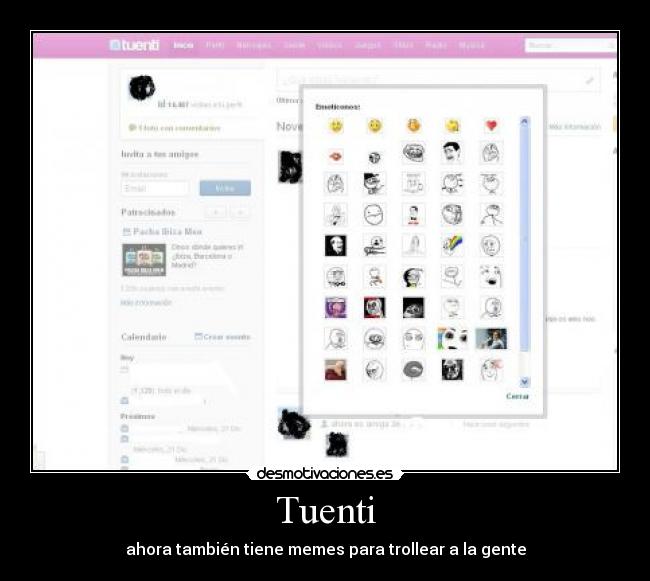Open the Perfil tab

coord(215,45)
